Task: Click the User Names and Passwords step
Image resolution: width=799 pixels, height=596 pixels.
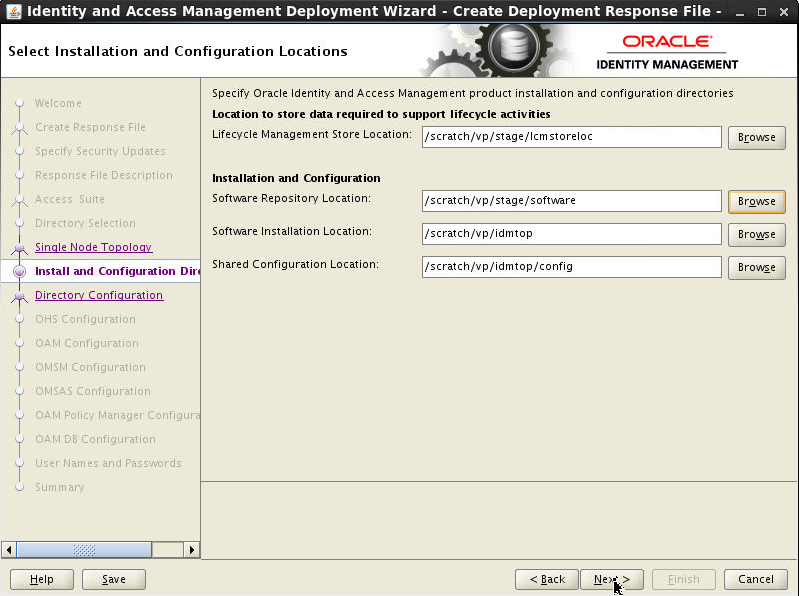Action: 108,463
